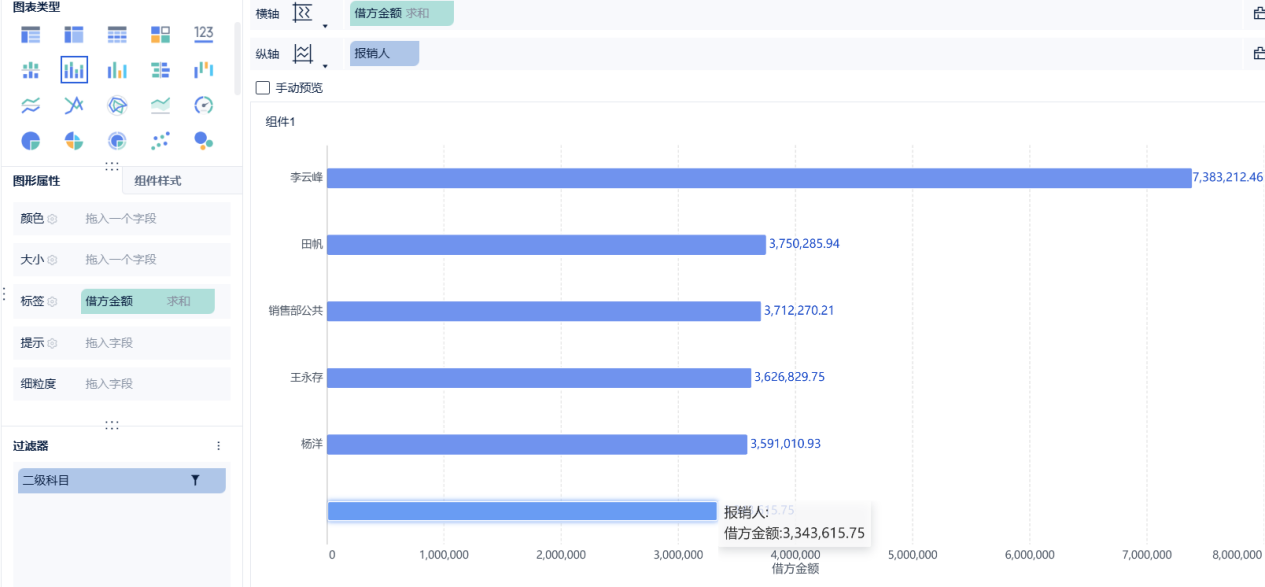This screenshot has width=1265, height=587.
Task: Select the KPI number card chart type
Action: 204,34
